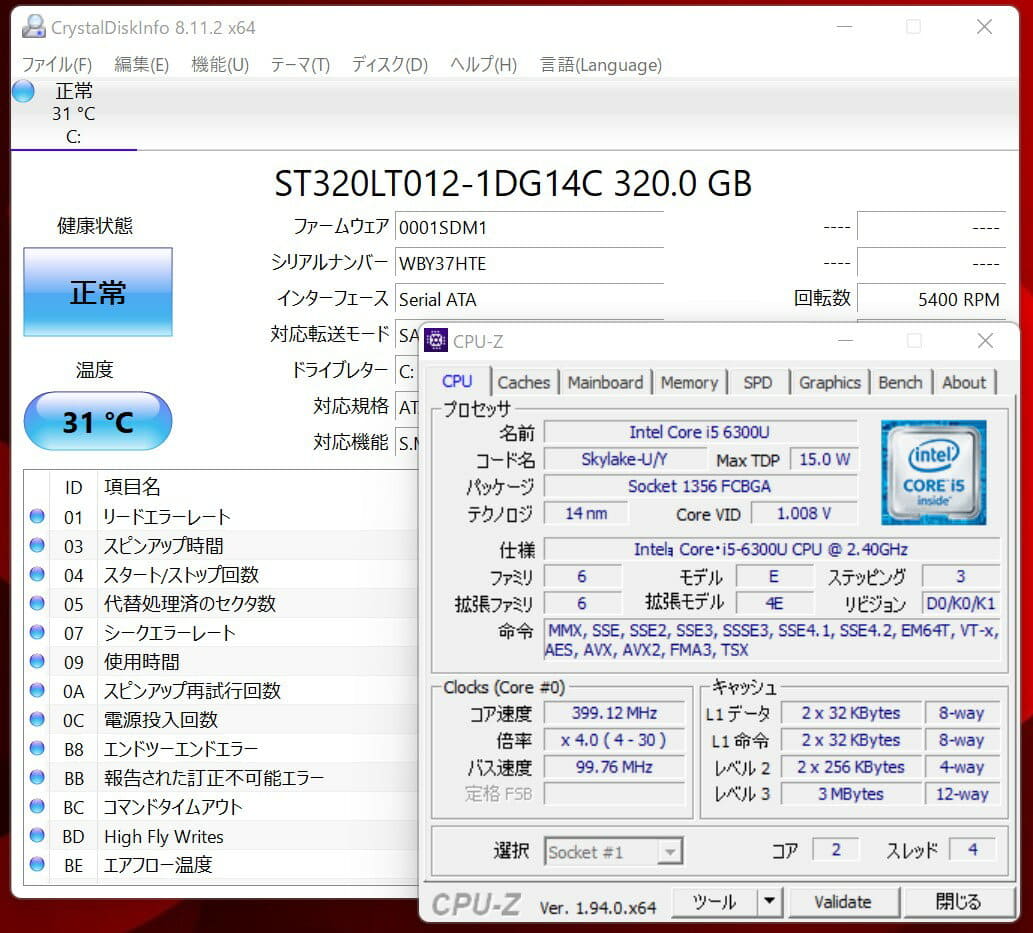Switch to the Graphics tab
The image size is (1033, 933).
pos(830,383)
